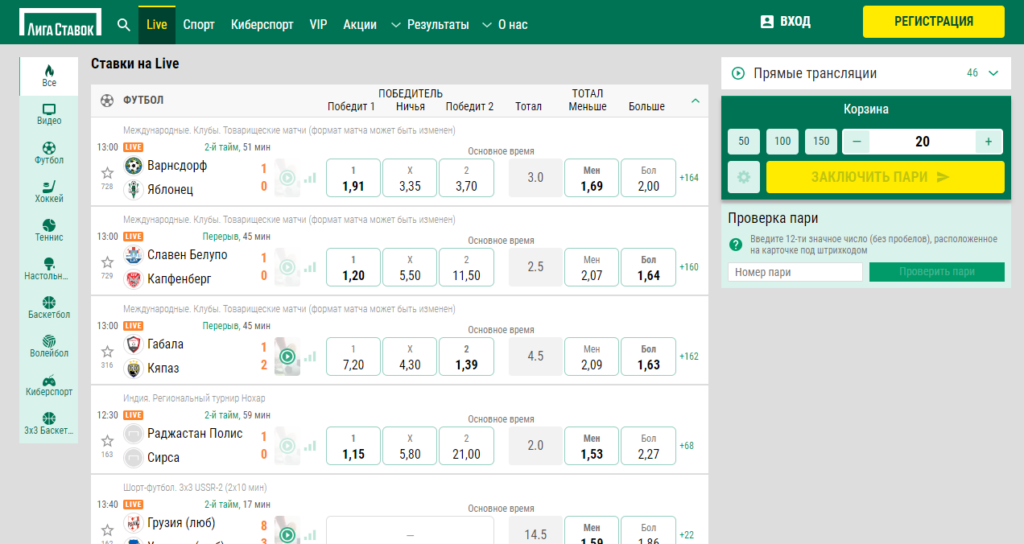Open the Спорт menu

(x=199, y=25)
